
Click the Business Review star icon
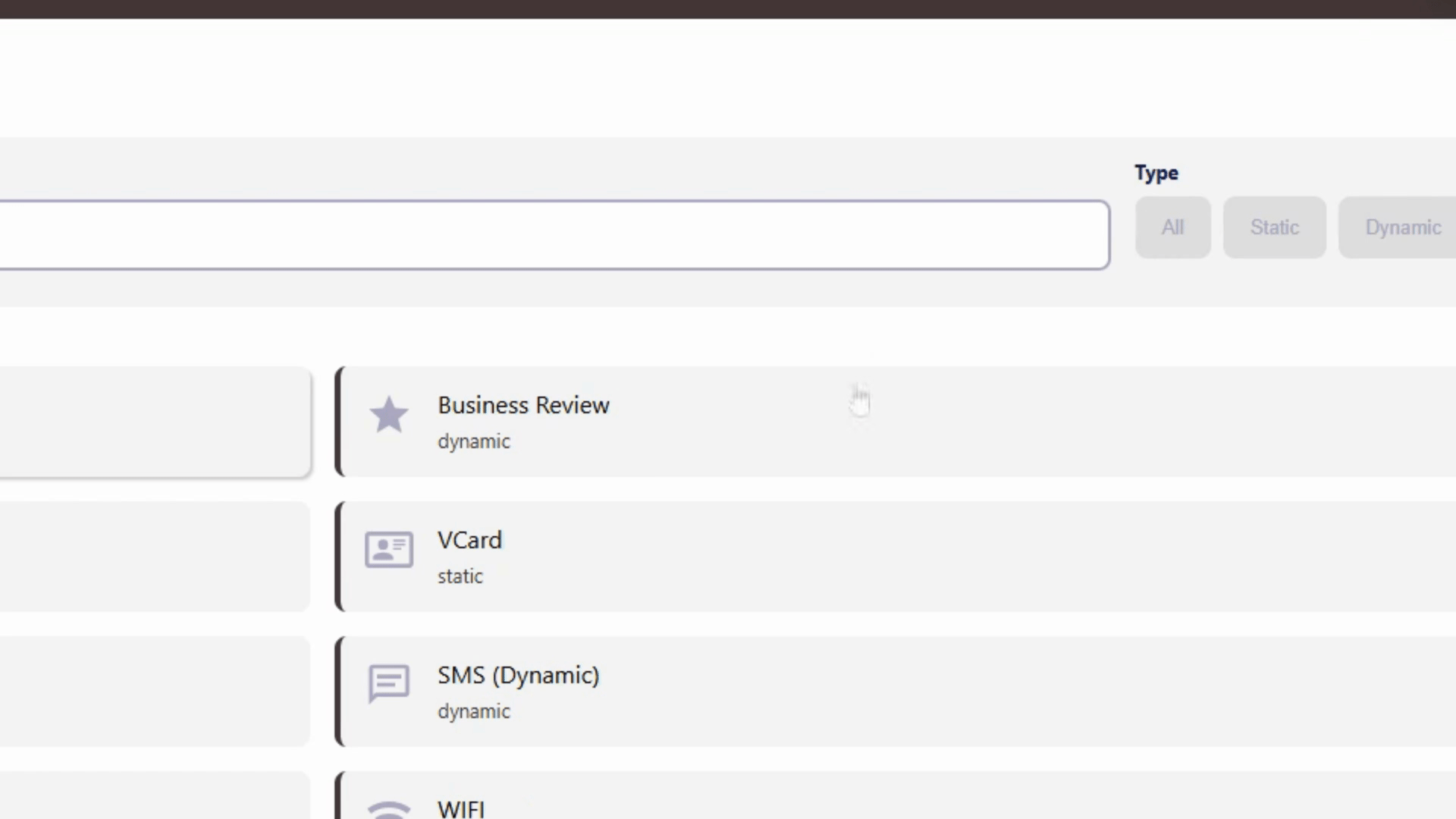pyautogui.click(x=389, y=415)
